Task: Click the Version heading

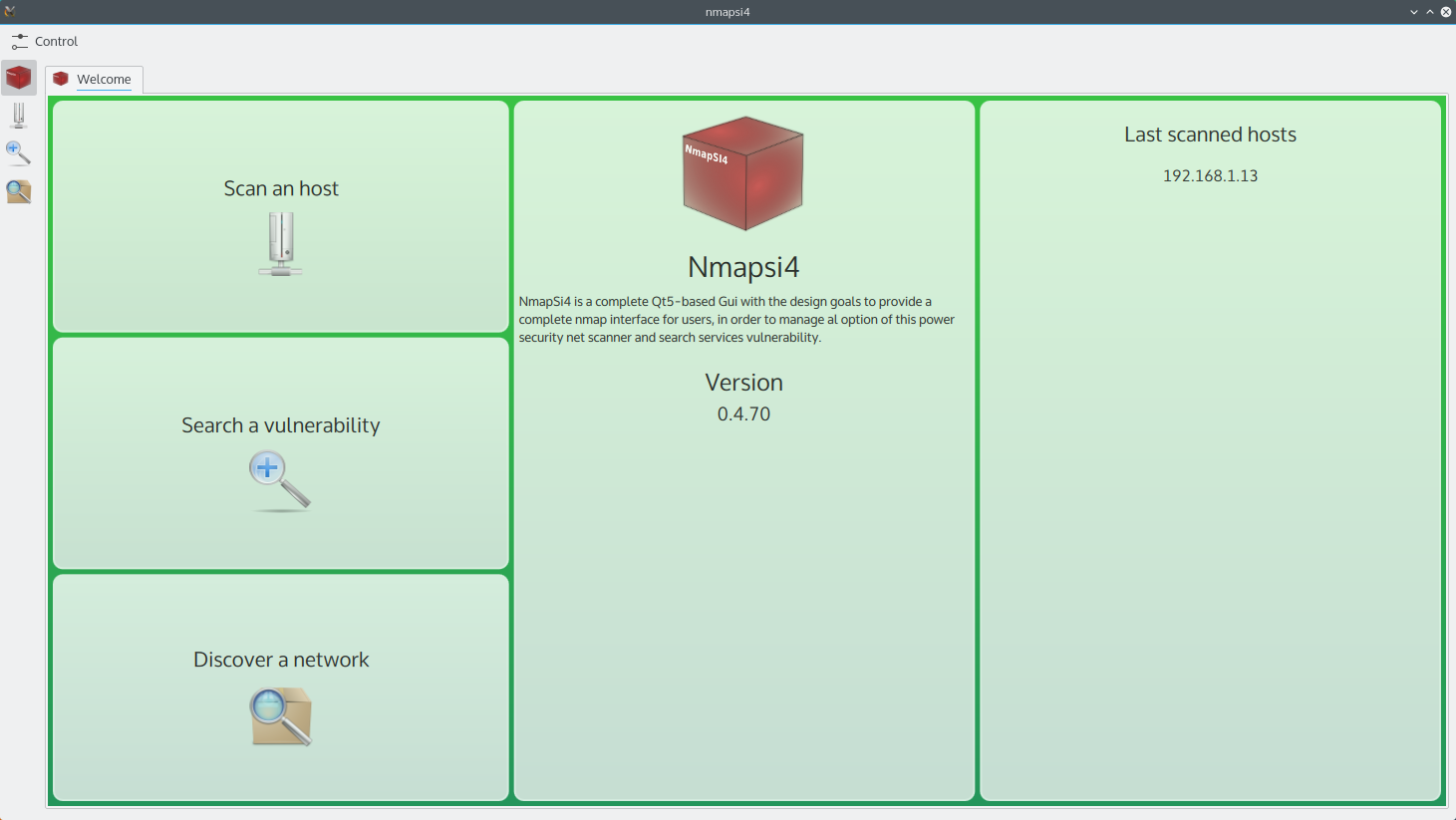Action: pos(743,383)
